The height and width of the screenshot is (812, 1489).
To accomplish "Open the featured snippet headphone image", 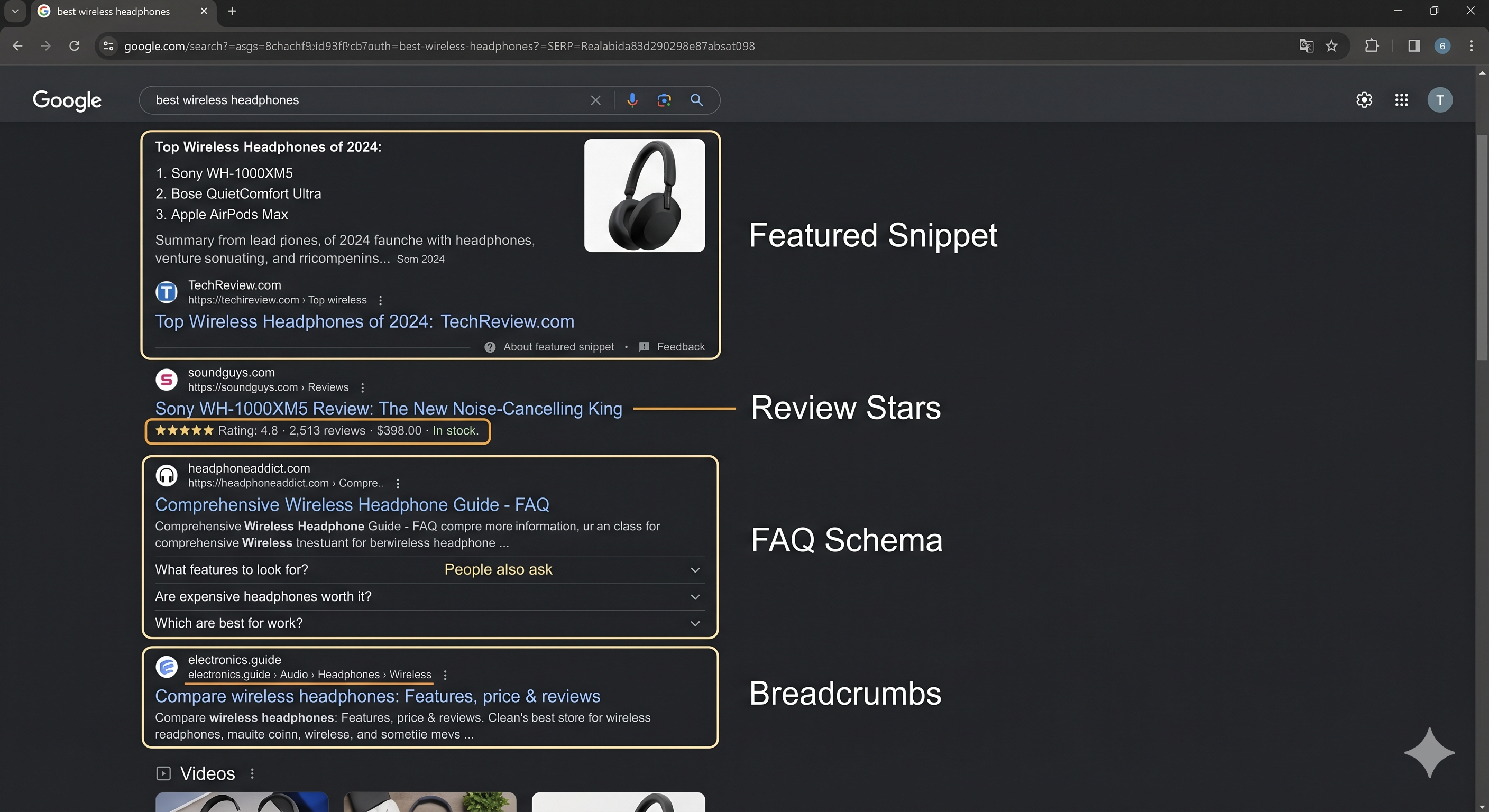I will (645, 196).
